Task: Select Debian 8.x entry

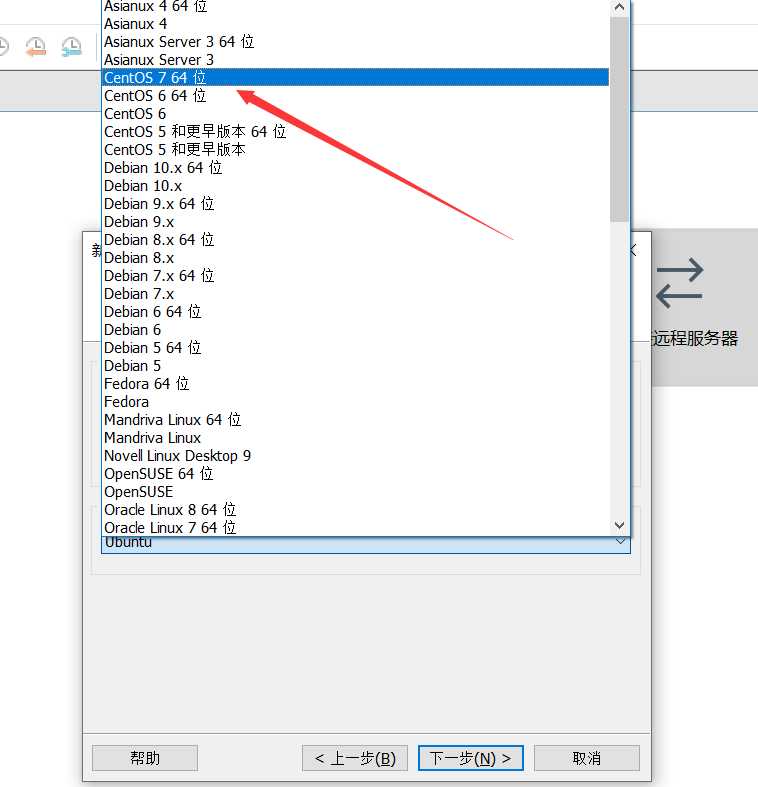Action: (x=356, y=258)
